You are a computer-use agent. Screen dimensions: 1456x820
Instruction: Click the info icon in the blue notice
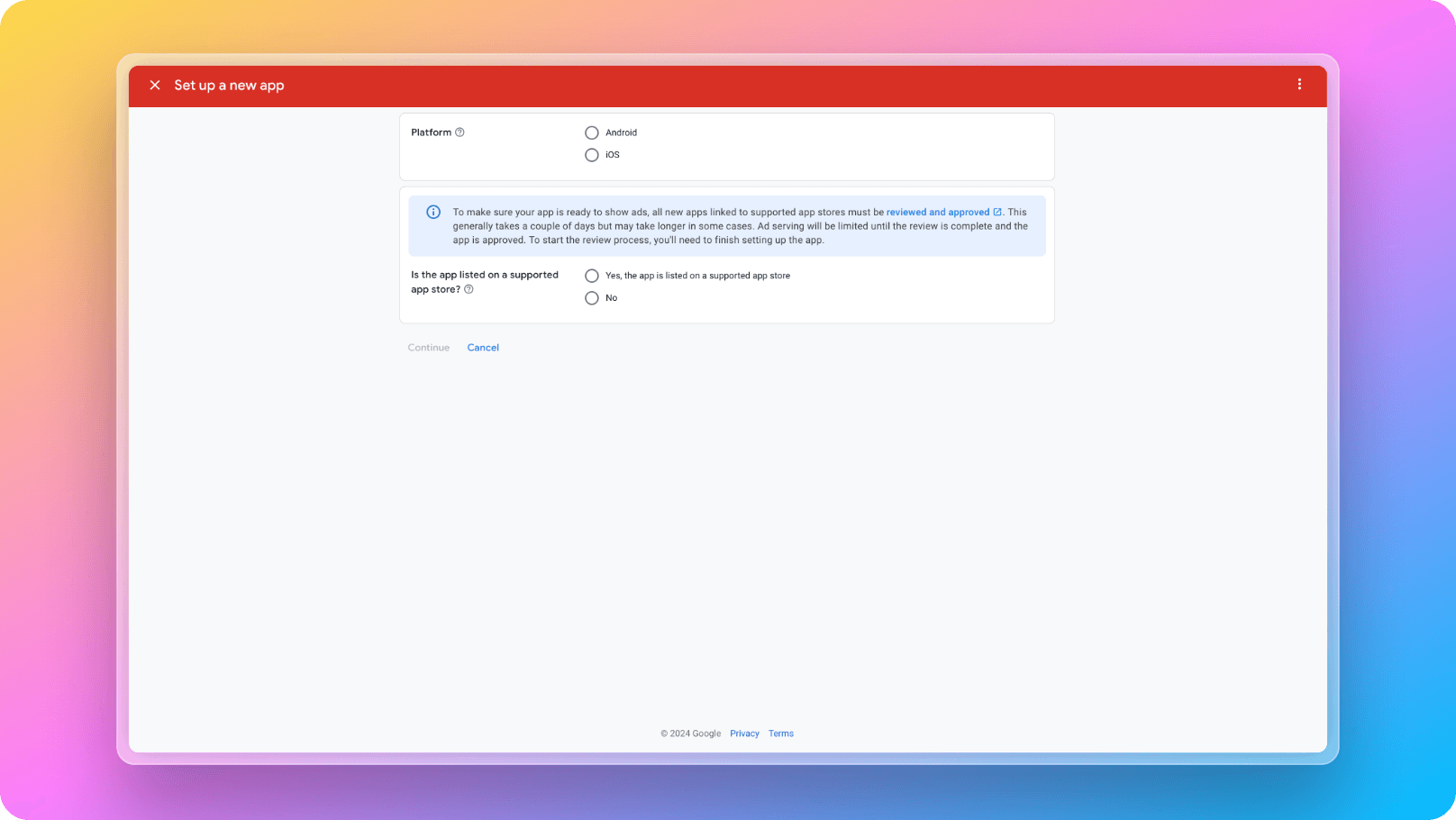(433, 213)
